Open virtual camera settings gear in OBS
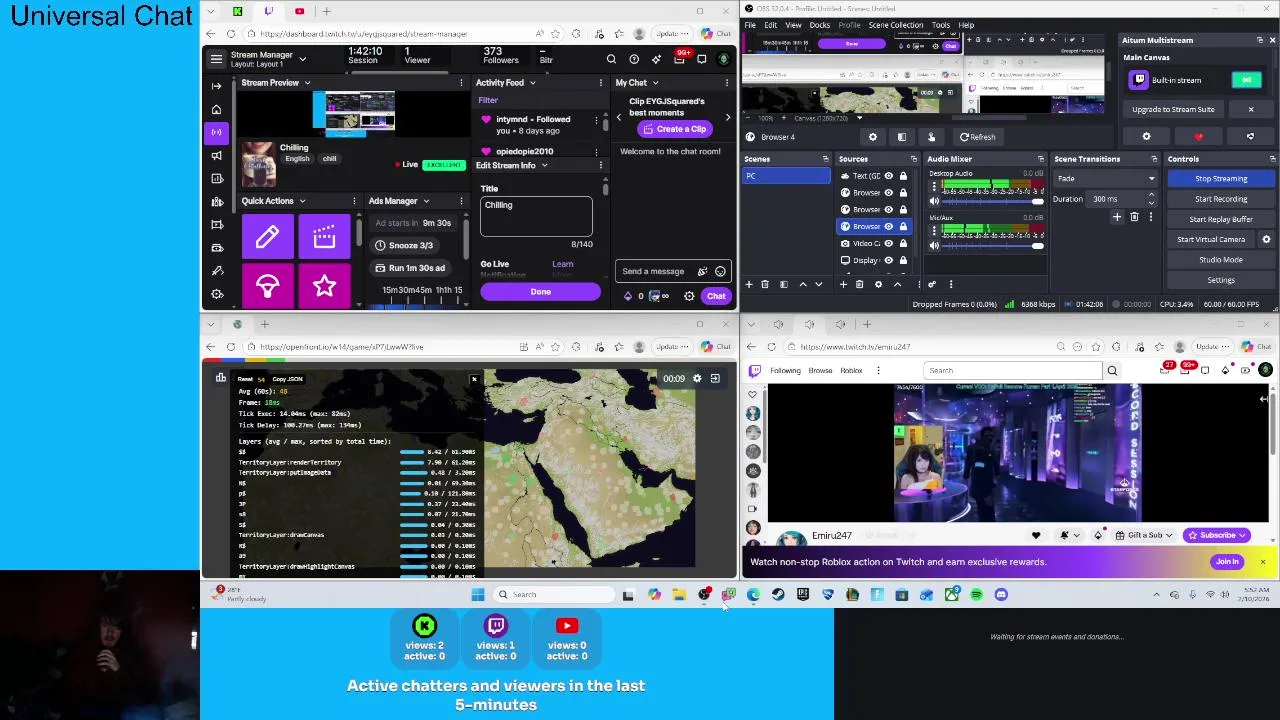1280x720 pixels. coord(1266,239)
